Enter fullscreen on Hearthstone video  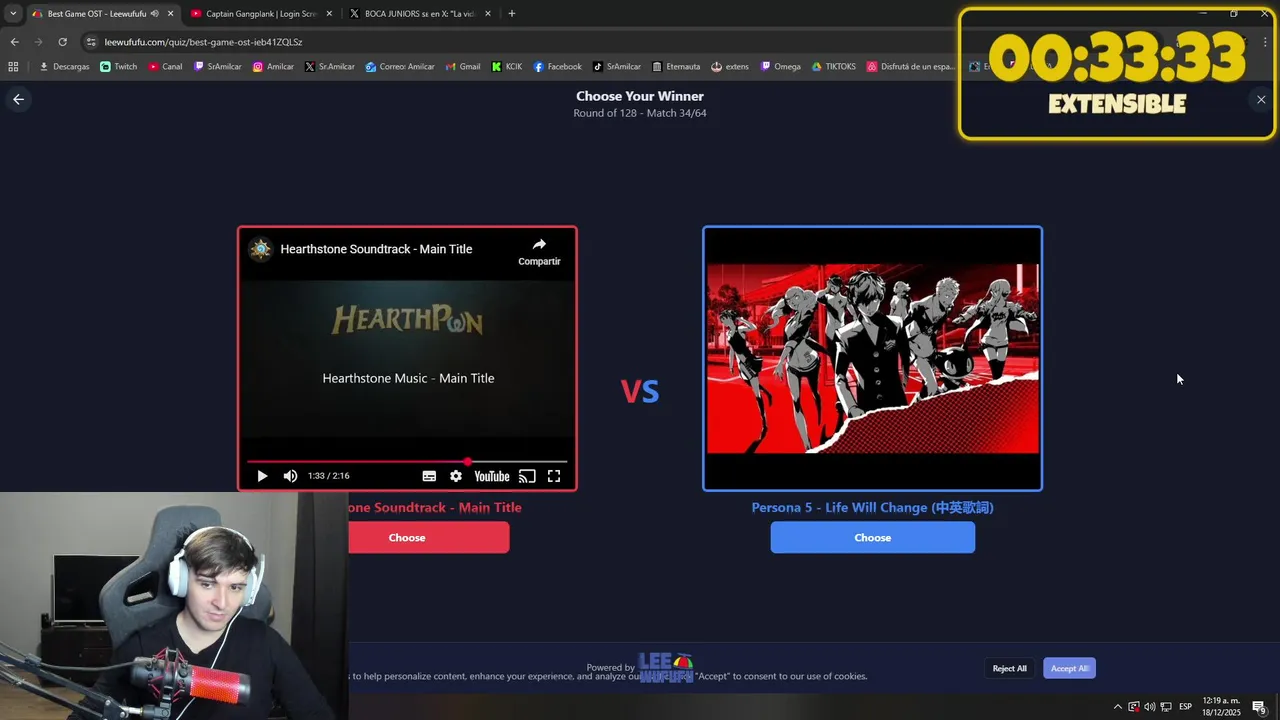(x=554, y=476)
